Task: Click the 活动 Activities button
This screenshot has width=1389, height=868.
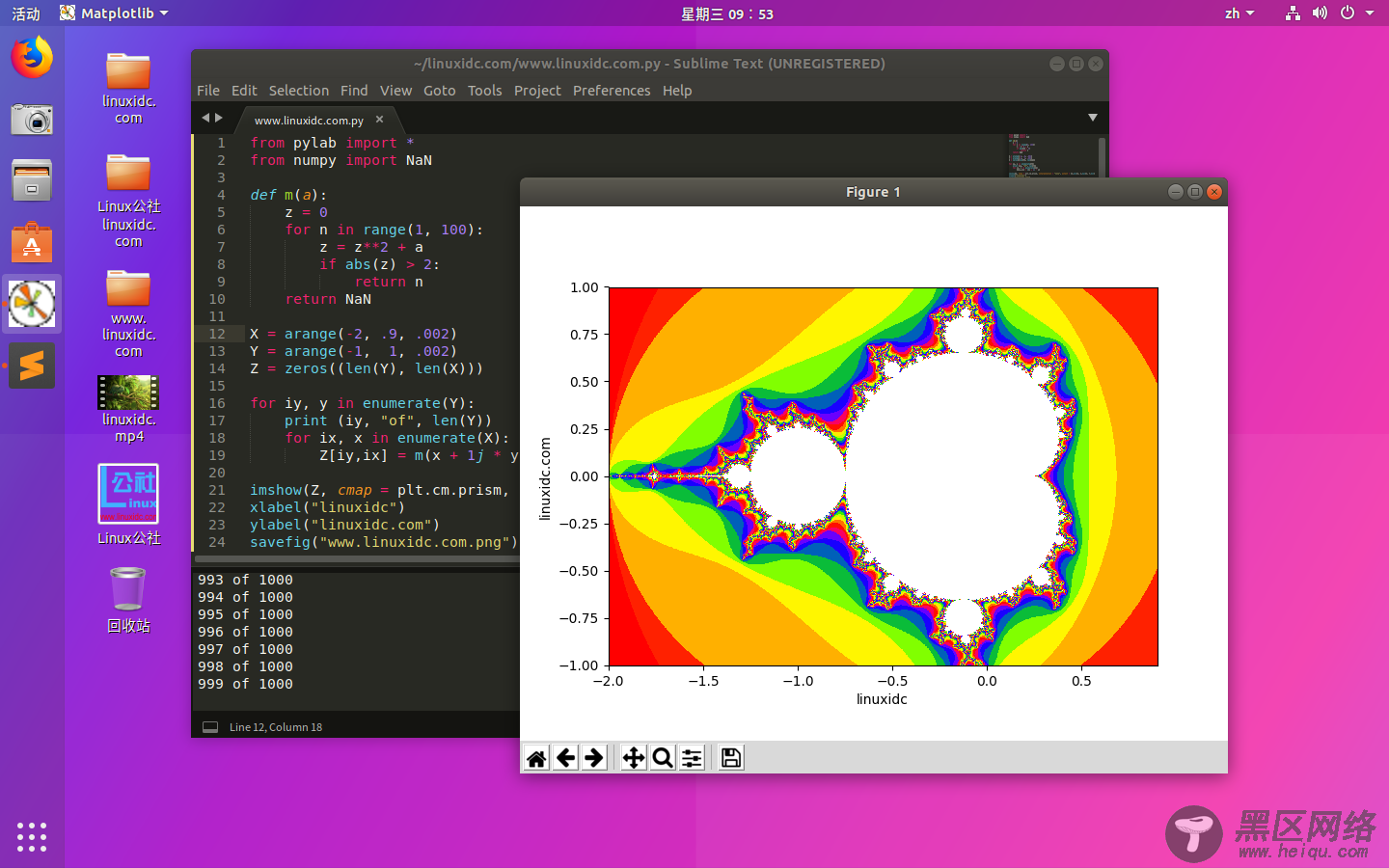Action: (26, 14)
